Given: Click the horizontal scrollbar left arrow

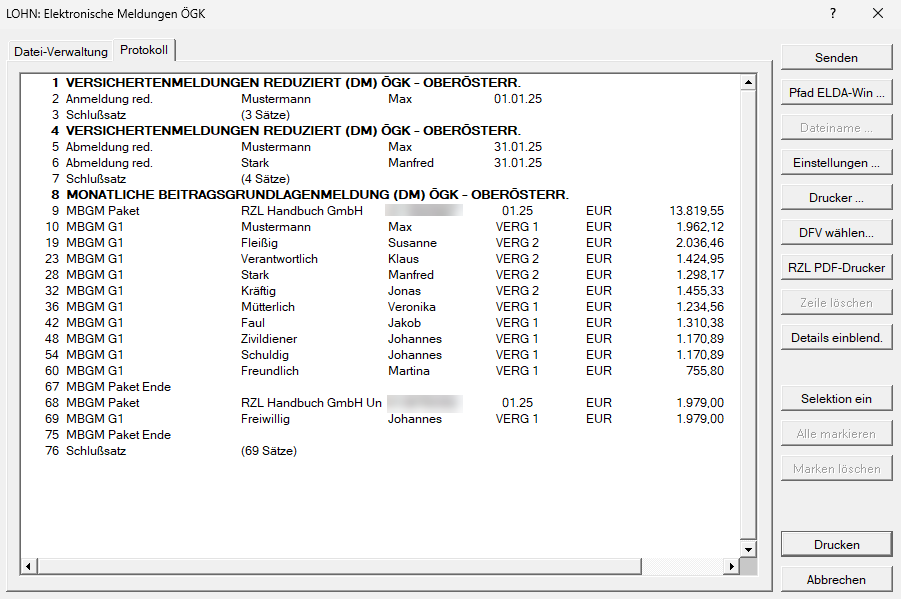Looking at the screenshot, I should point(28,566).
